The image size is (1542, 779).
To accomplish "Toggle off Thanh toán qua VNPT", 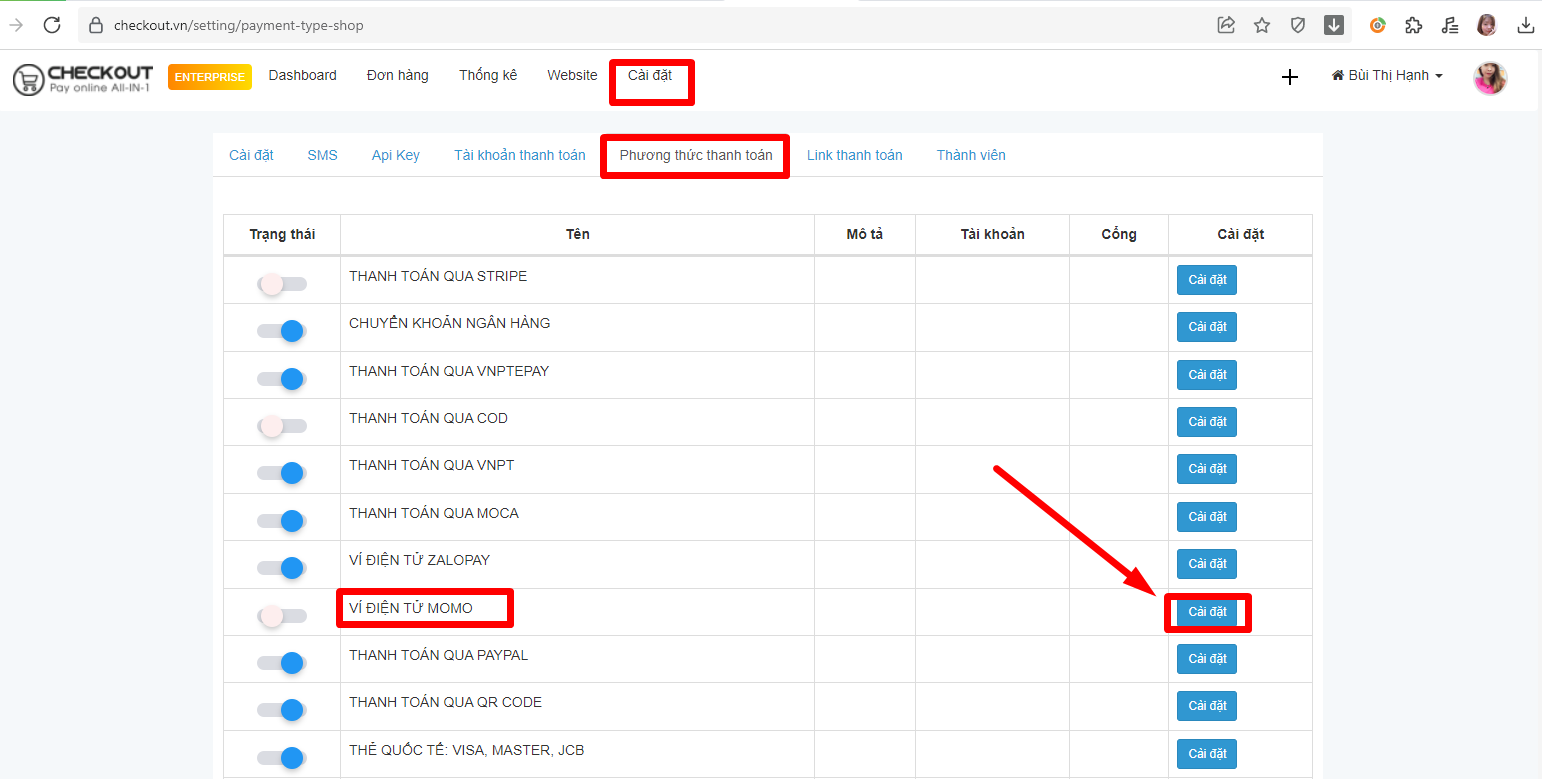I will [282, 473].
